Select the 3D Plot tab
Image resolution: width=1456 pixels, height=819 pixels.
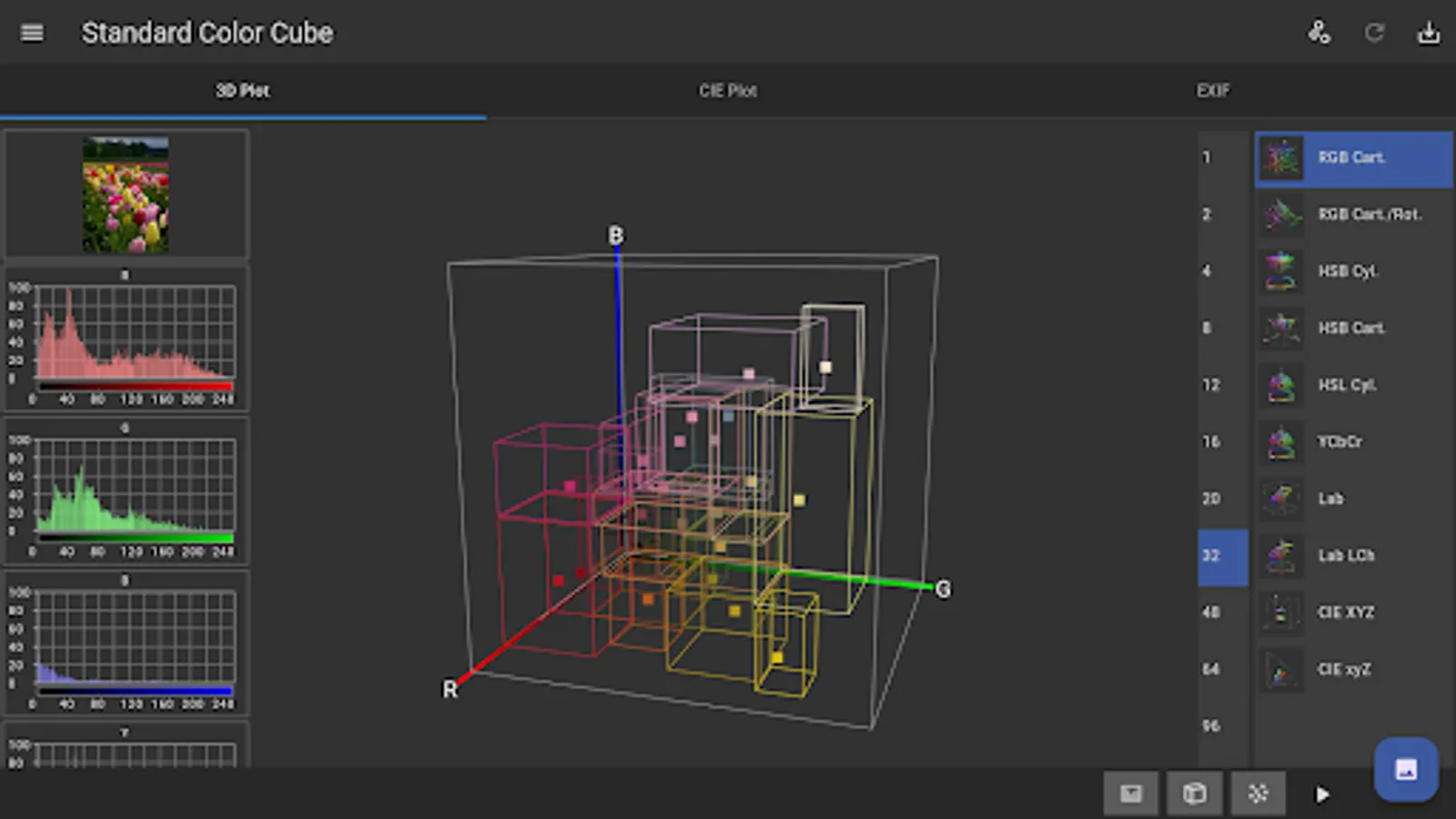tap(242, 91)
